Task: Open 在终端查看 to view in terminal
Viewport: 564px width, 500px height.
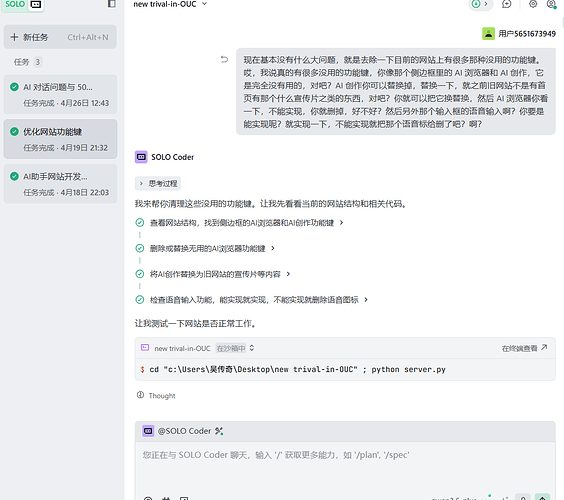Action: point(524,348)
